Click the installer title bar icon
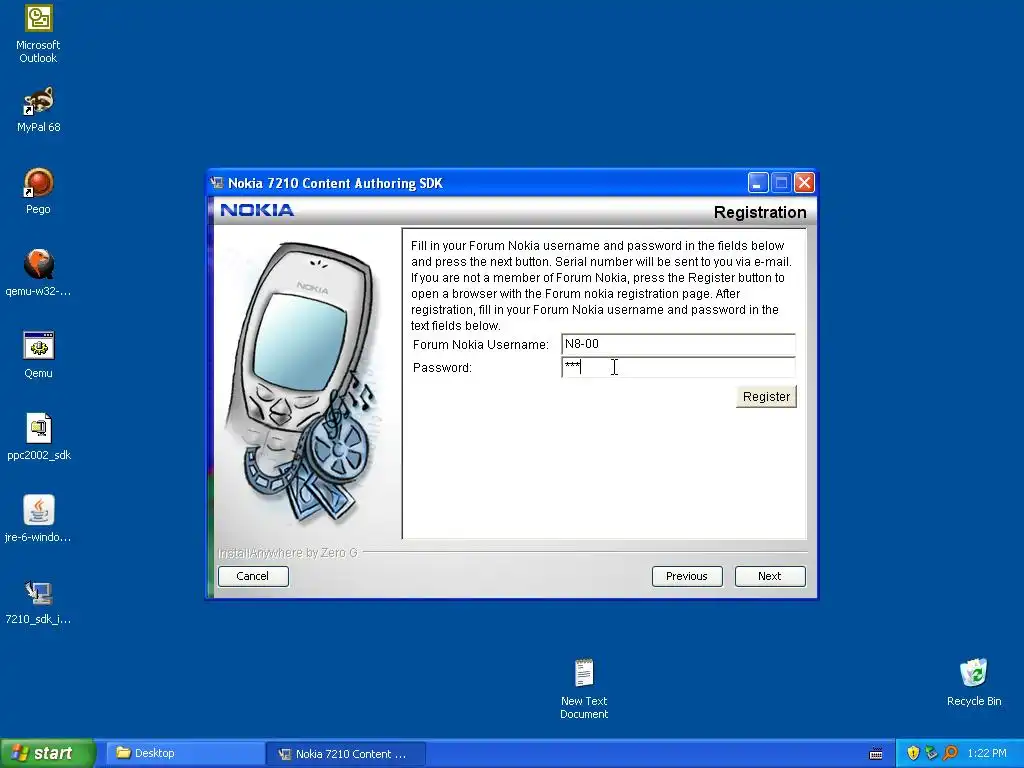Viewport: 1024px width, 768px height. (x=217, y=183)
